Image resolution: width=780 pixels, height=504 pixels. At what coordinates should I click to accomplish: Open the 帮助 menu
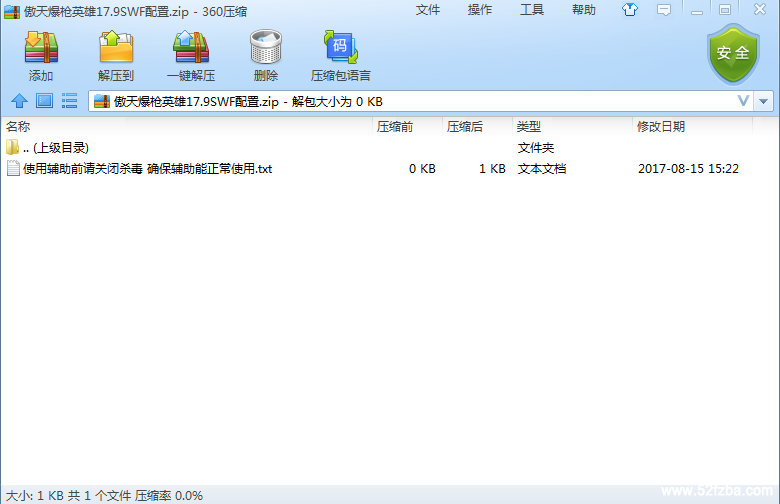click(x=584, y=10)
